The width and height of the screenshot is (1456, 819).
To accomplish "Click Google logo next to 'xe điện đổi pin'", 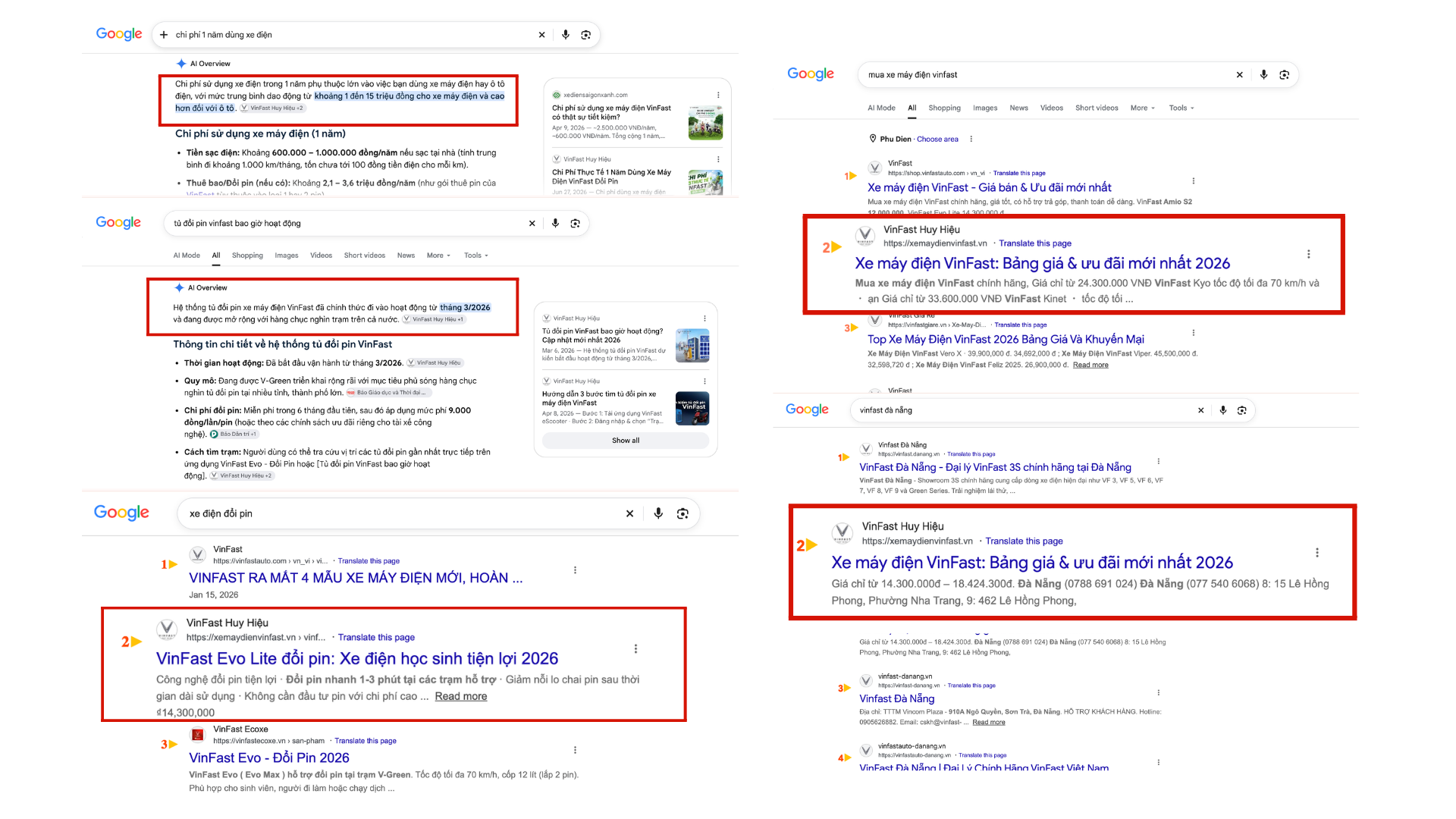I will click(x=121, y=513).
